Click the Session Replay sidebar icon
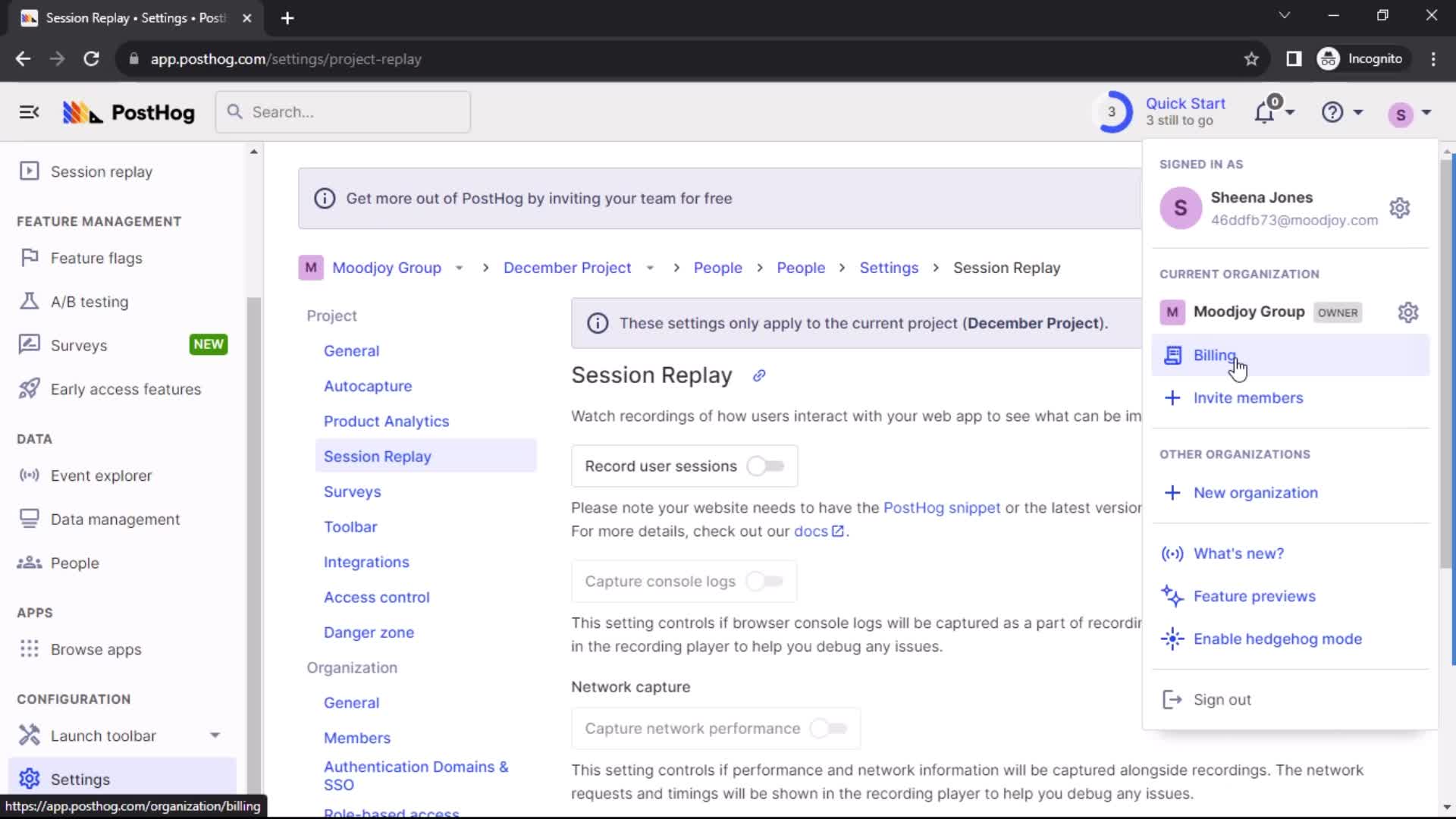The width and height of the screenshot is (1456, 819). (28, 170)
